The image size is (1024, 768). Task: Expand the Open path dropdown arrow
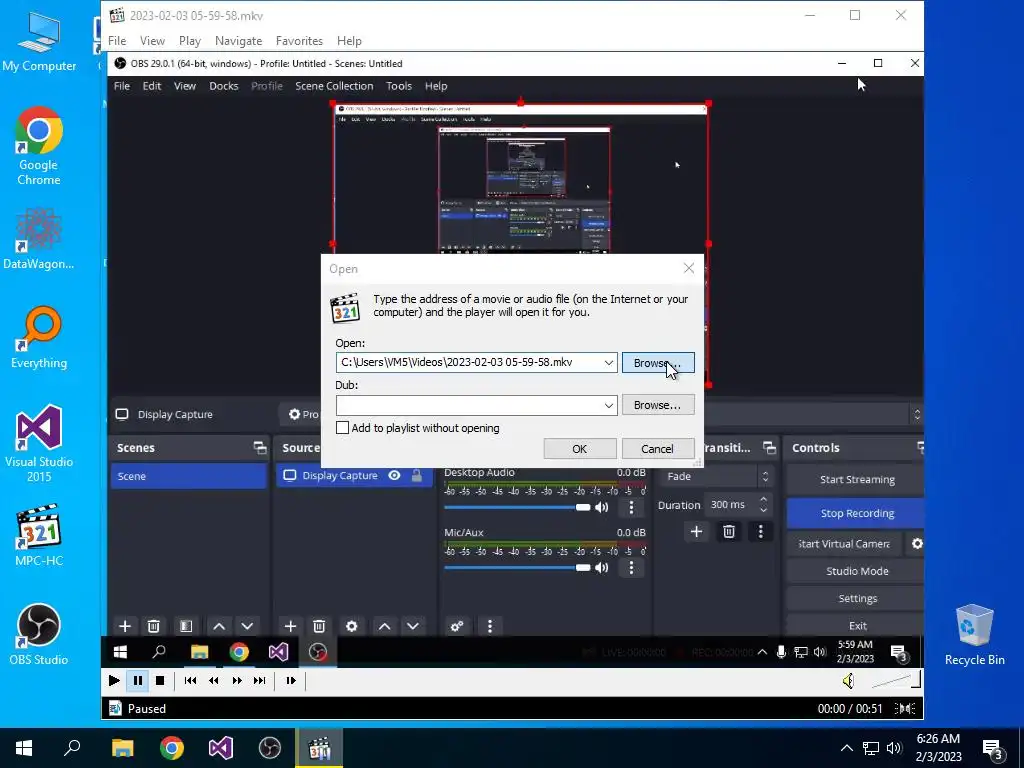click(608, 363)
